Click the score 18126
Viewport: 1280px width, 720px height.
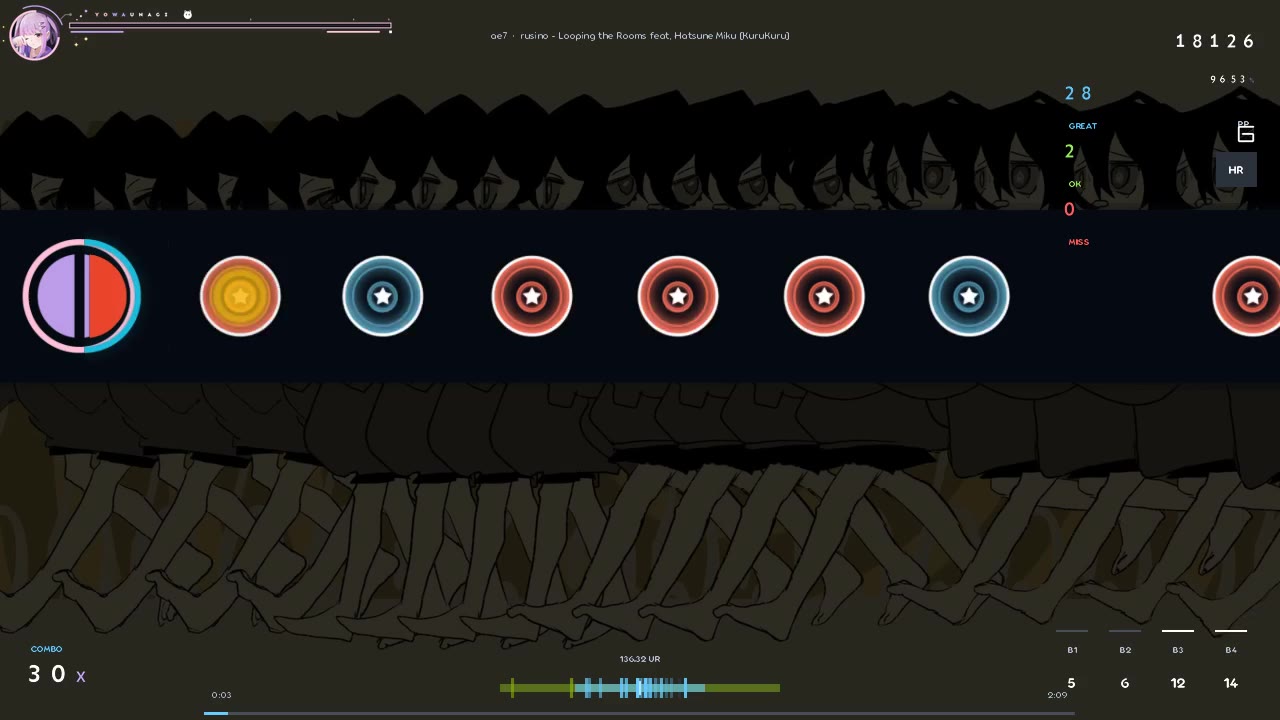coord(1215,41)
